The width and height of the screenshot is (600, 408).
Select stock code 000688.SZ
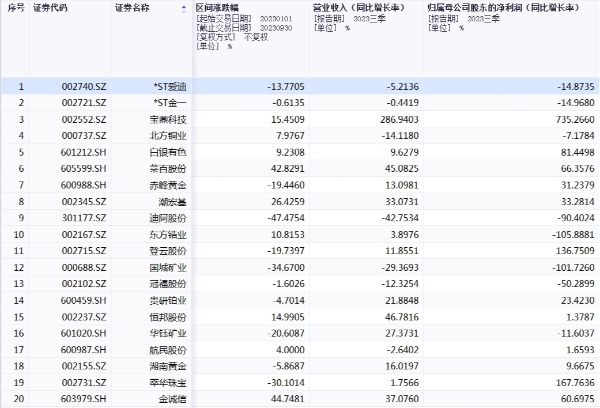84,268
